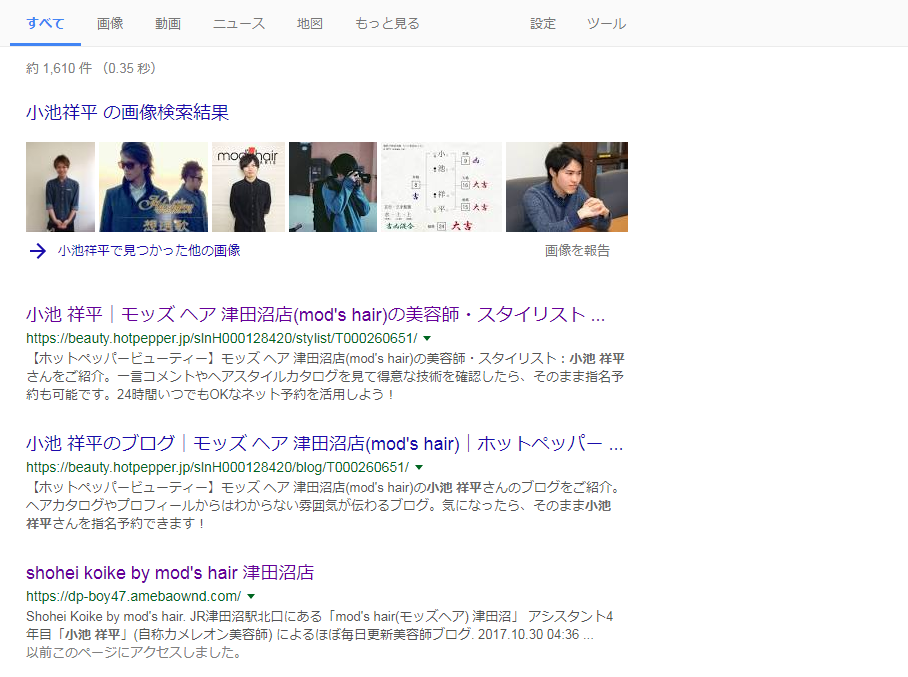Open 小池祥平 の画像検索結果 heading link
Viewport: 908px width, 677px height.
pyautogui.click(x=127, y=112)
